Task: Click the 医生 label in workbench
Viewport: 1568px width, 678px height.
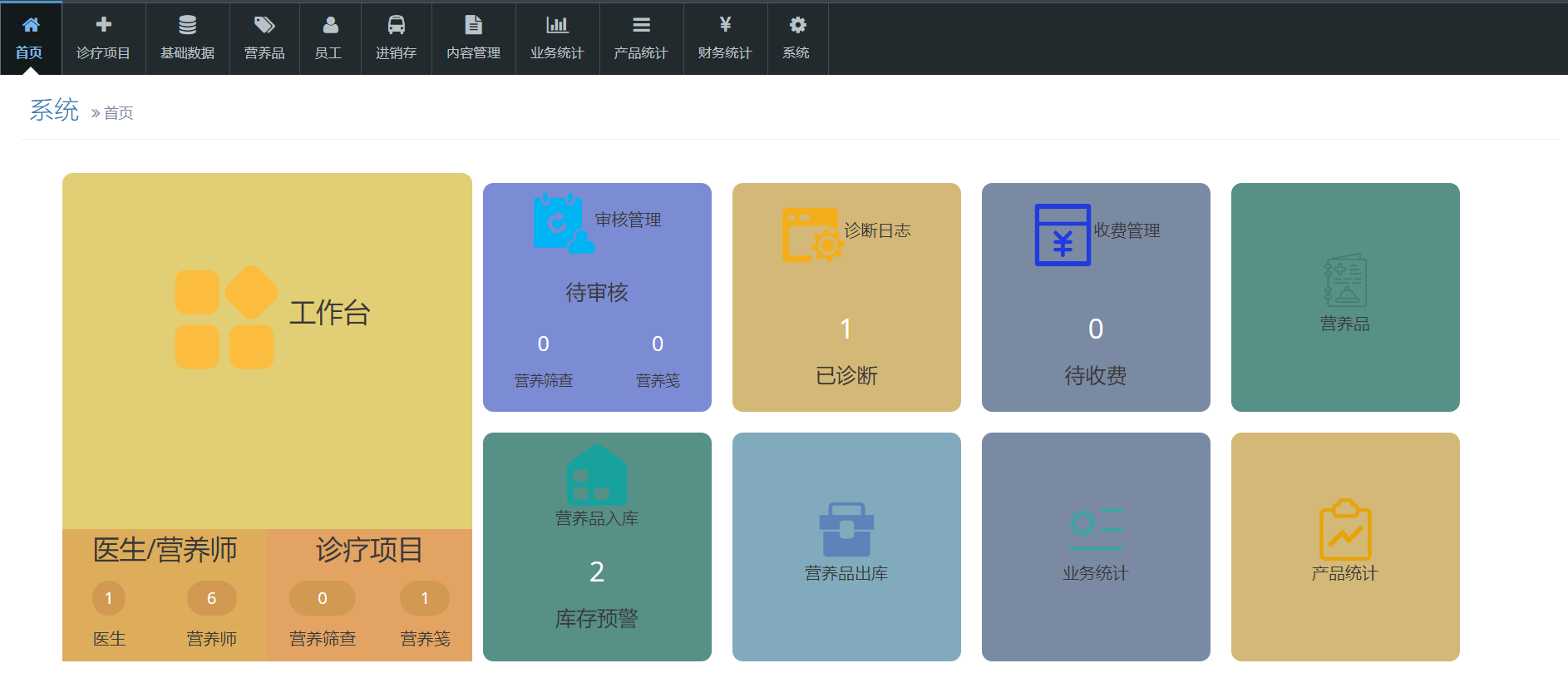Action: tap(109, 638)
